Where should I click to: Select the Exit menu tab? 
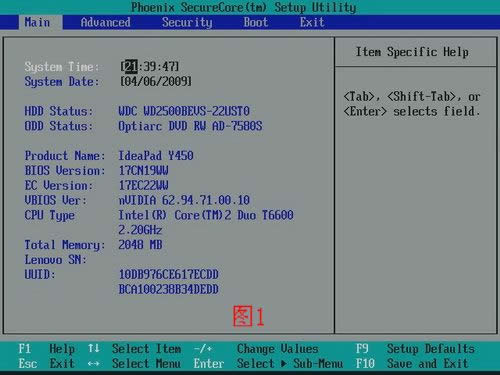point(312,22)
